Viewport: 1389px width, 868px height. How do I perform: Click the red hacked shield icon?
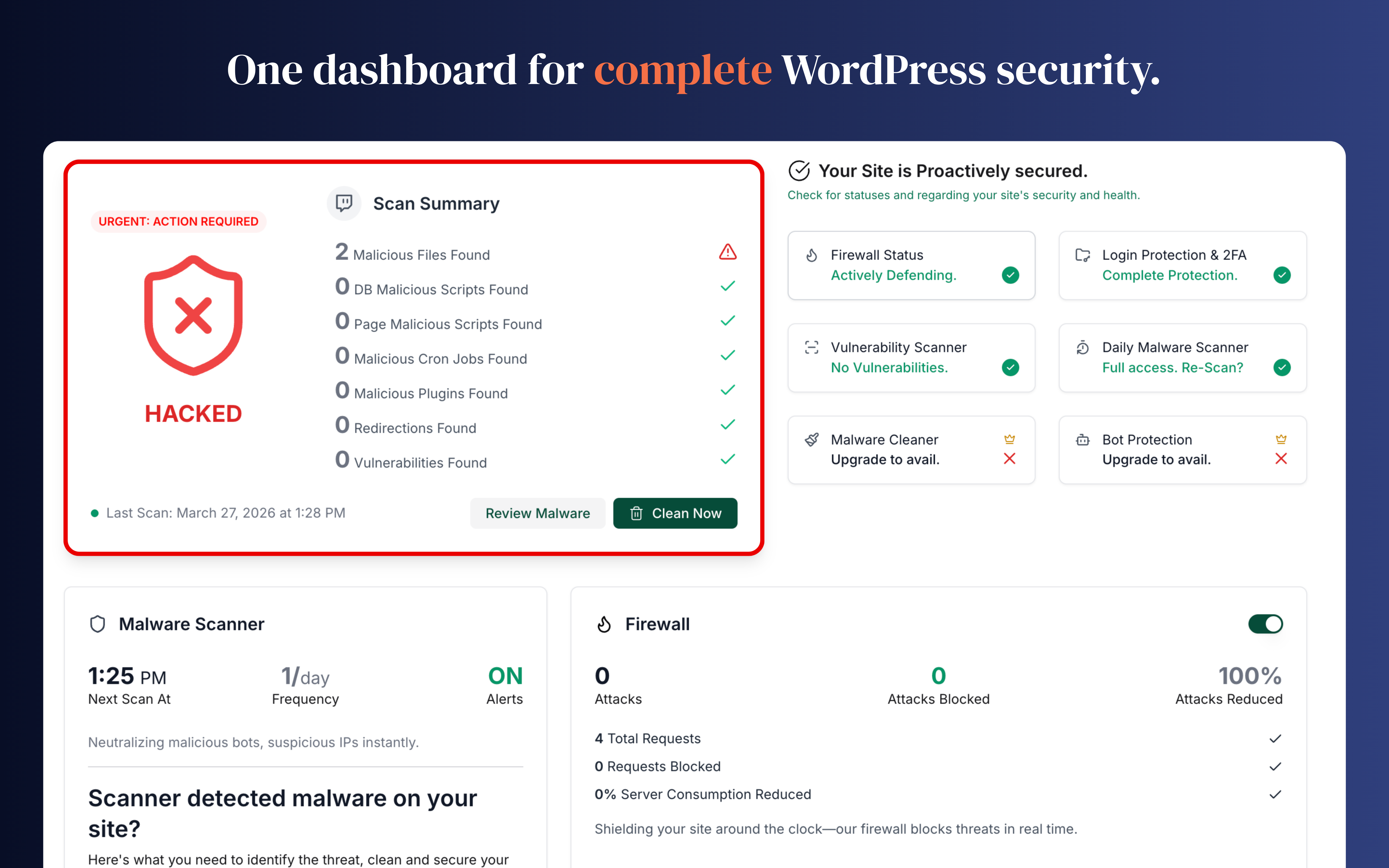194,316
